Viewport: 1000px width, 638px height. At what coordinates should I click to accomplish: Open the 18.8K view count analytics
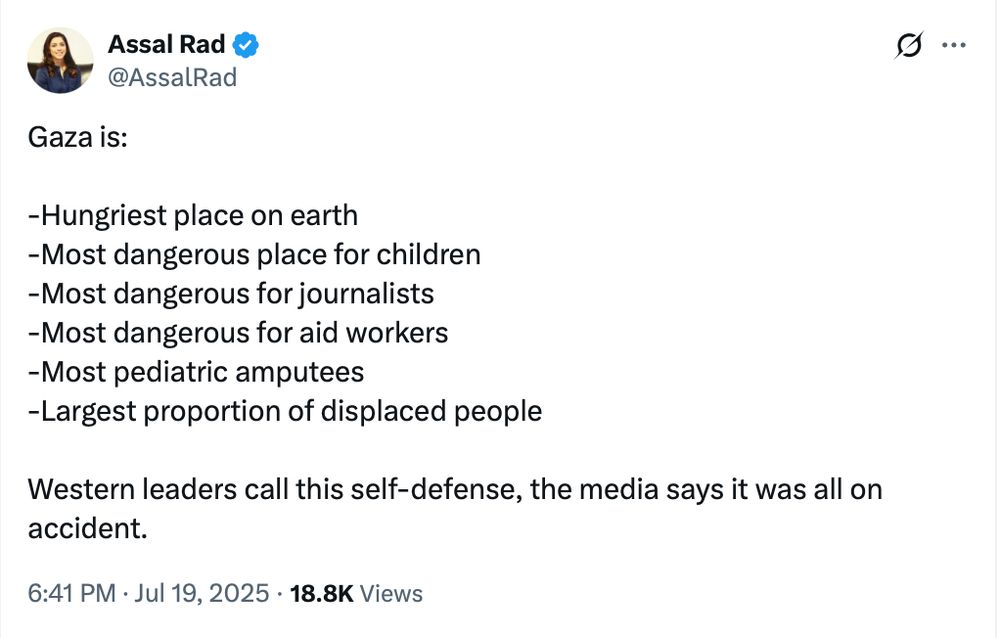coord(321,593)
